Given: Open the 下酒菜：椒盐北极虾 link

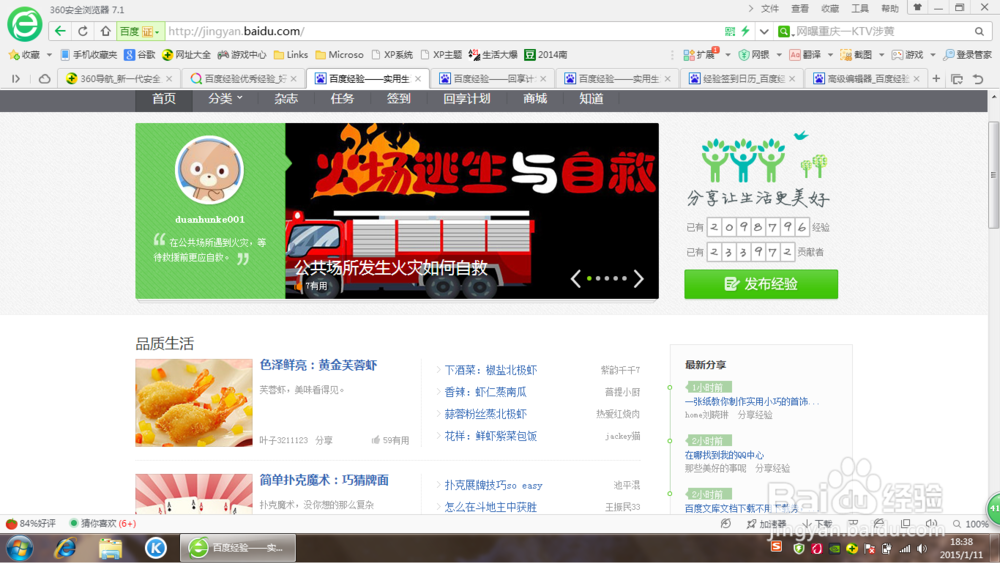Looking at the screenshot, I should point(490,370).
